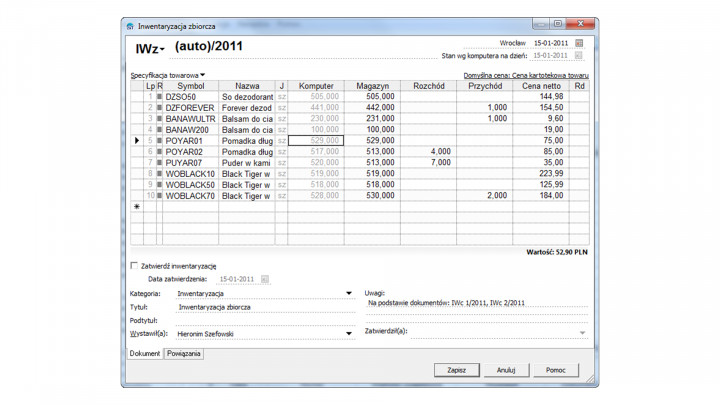Select the POYAR01 symbol cell
The width and height of the screenshot is (720, 405).
point(191,141)
